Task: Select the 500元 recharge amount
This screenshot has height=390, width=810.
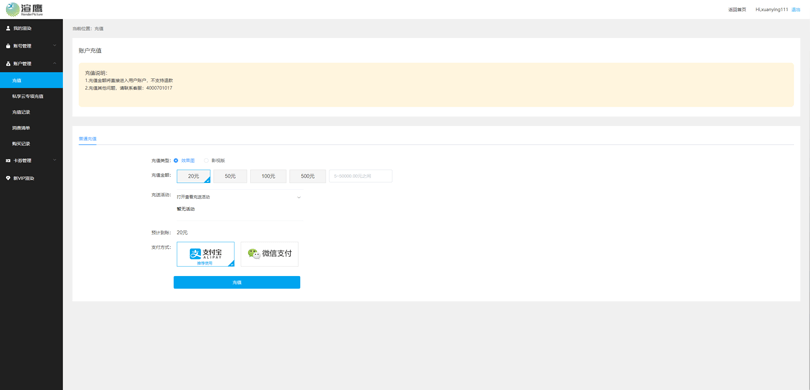Action: point(307,176)
